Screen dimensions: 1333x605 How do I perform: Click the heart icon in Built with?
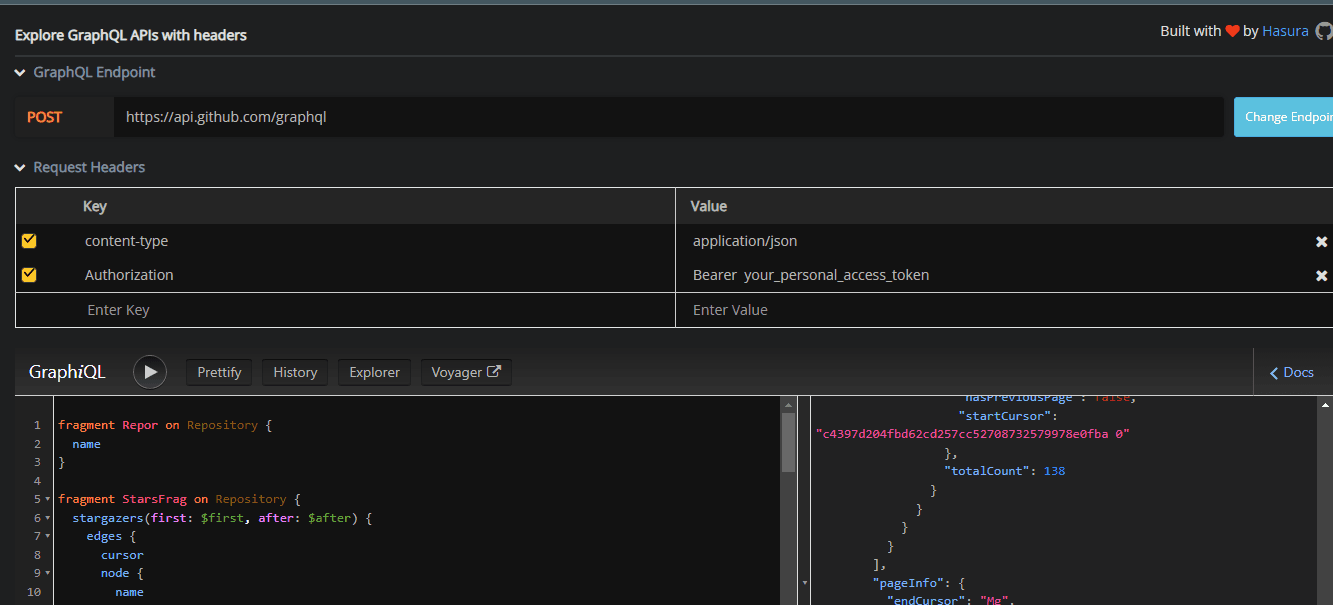[1232, 31]
